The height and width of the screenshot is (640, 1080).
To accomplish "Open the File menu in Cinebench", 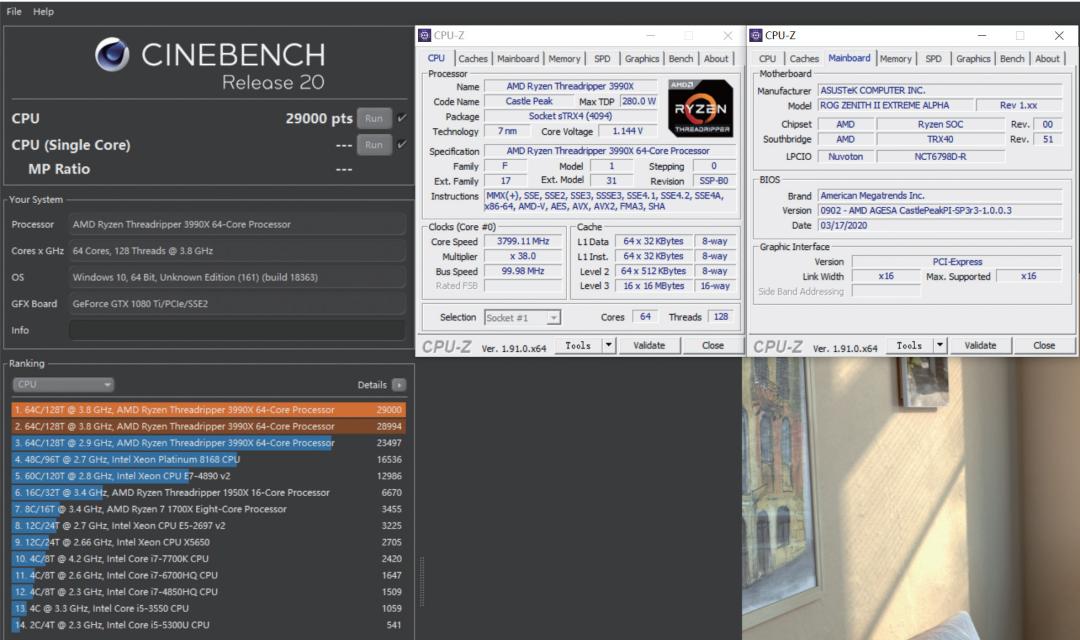I will pos(14,11).
